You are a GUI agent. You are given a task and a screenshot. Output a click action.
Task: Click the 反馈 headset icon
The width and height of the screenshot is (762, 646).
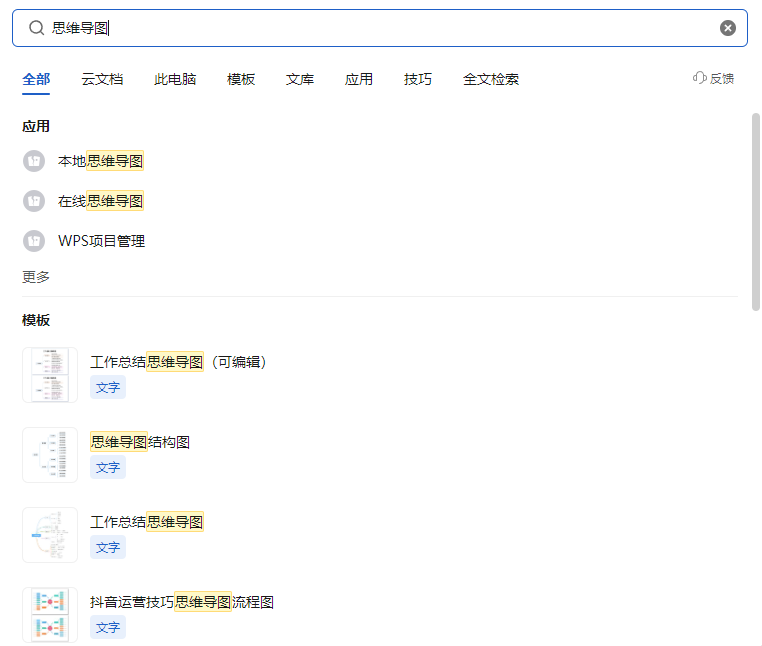699,78
